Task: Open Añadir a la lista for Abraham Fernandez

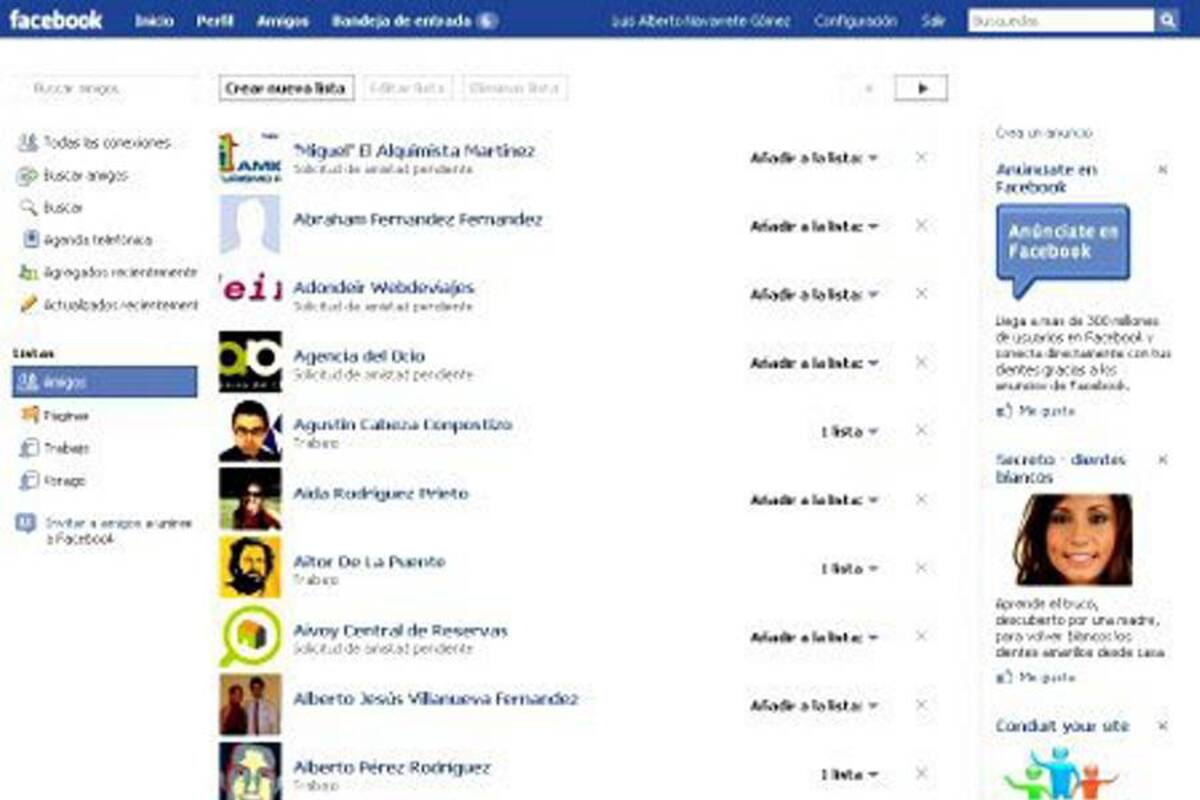Action: (x=814, y=226)
